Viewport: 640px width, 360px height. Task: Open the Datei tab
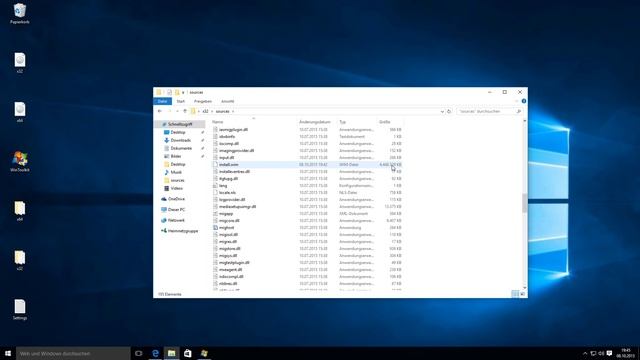click(162, 101)
